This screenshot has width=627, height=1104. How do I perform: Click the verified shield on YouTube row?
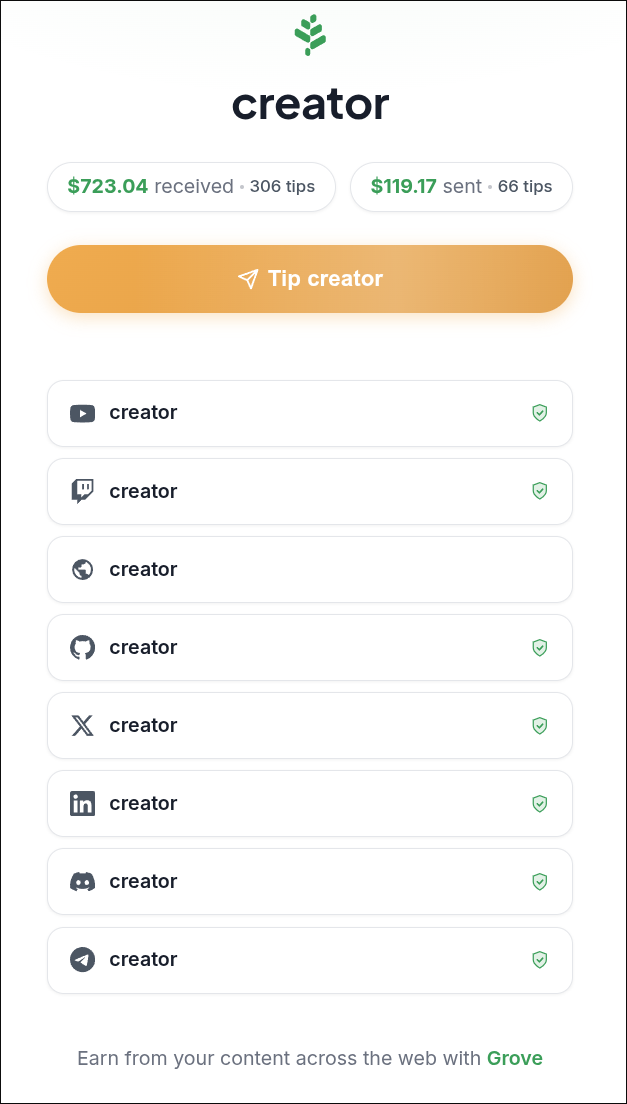540,413
